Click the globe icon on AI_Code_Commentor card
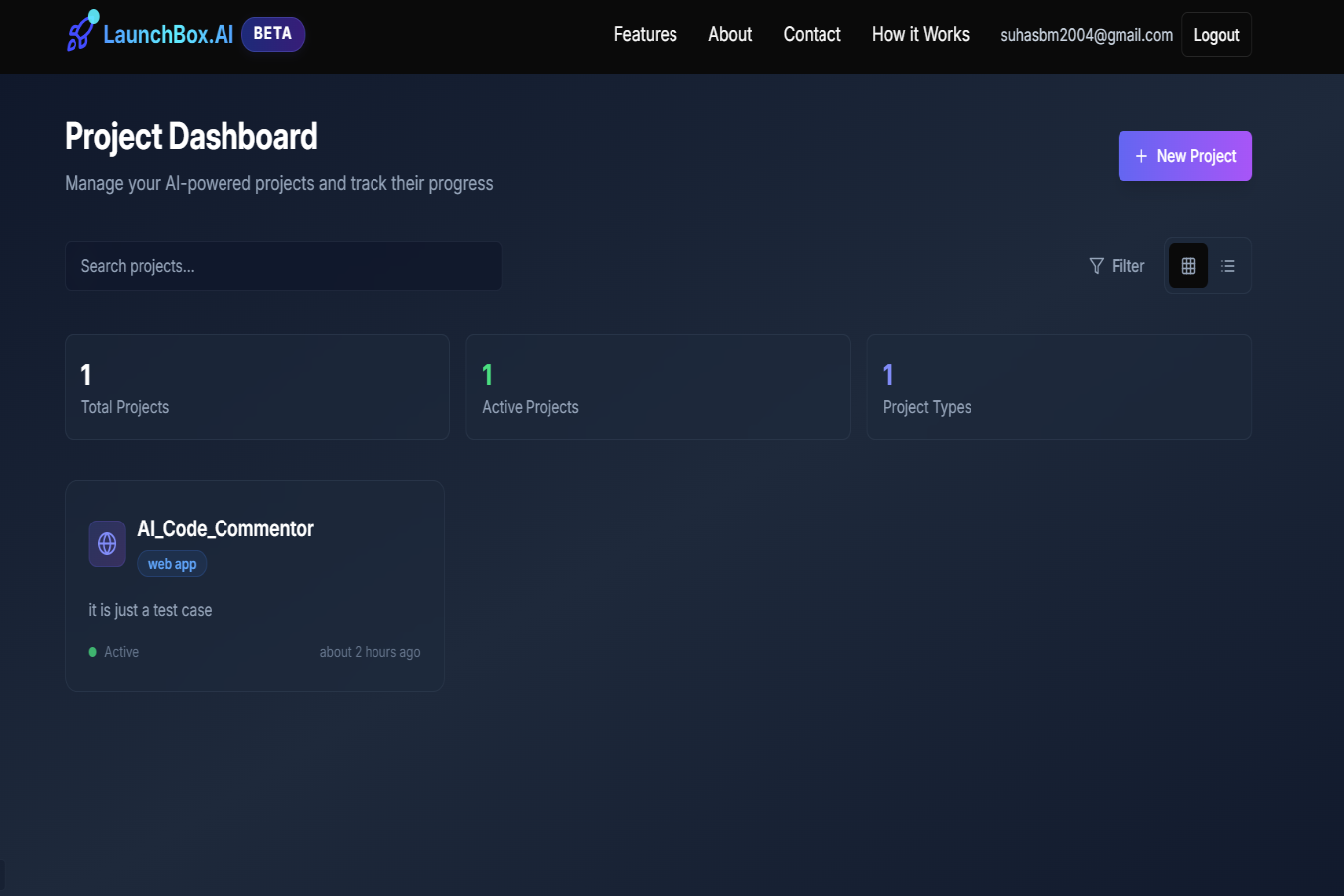Viewport: 1344px width, 896px height. 107,544
